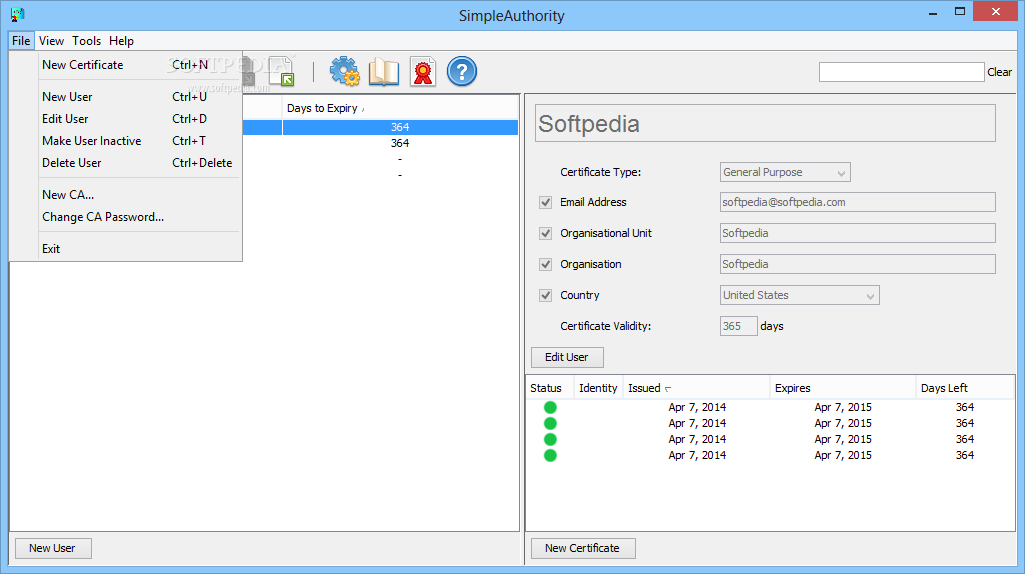
Task: Open the View menu
Action: tap(51, 41)
